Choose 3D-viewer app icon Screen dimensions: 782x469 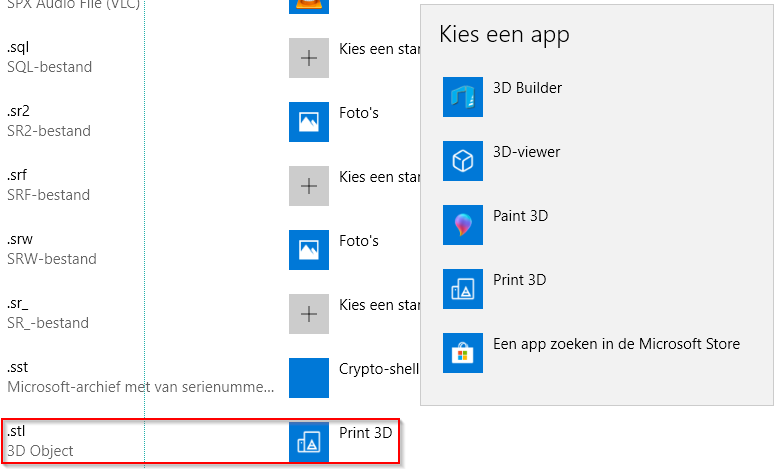point(462,161)
